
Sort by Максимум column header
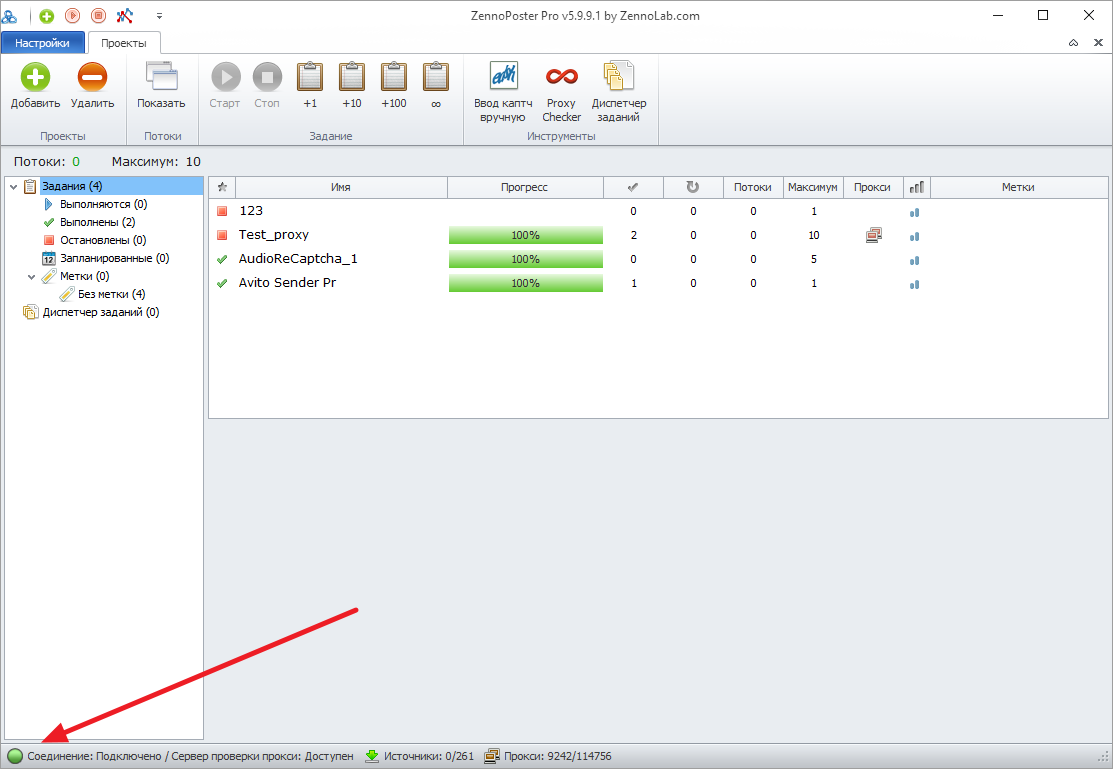[x=813, y=187]
